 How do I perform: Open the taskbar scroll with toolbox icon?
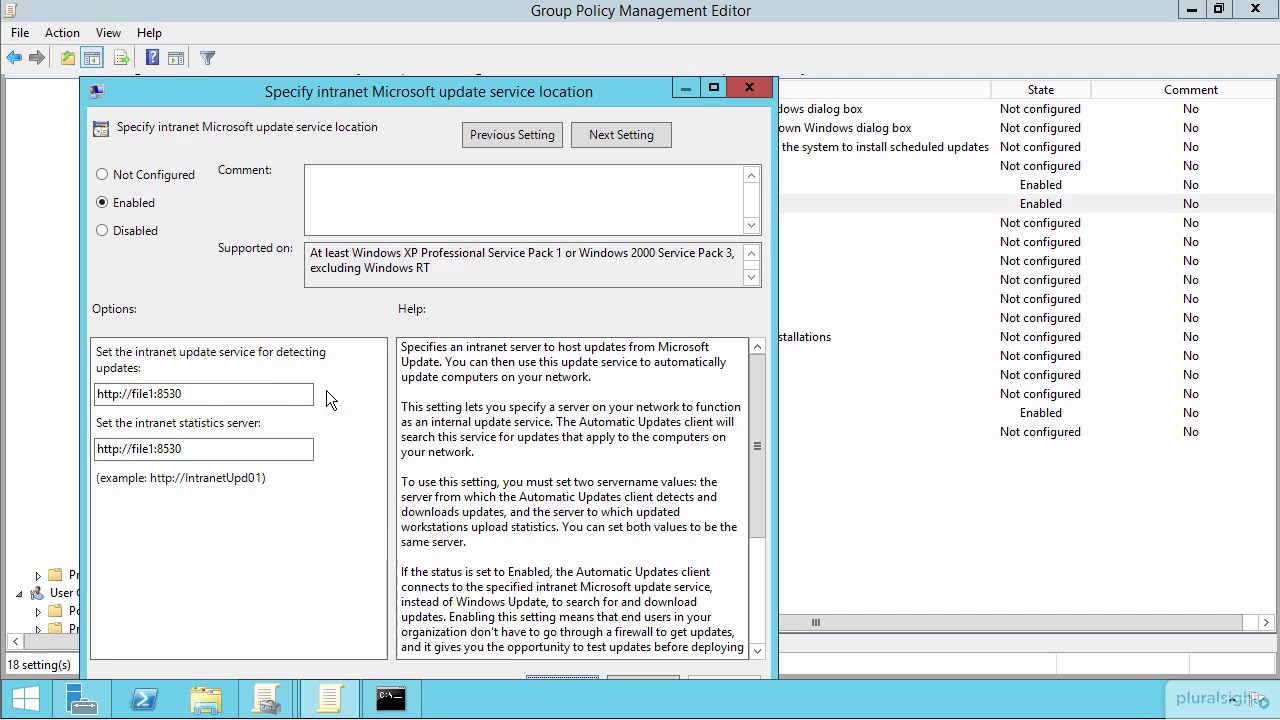[267, 699]
